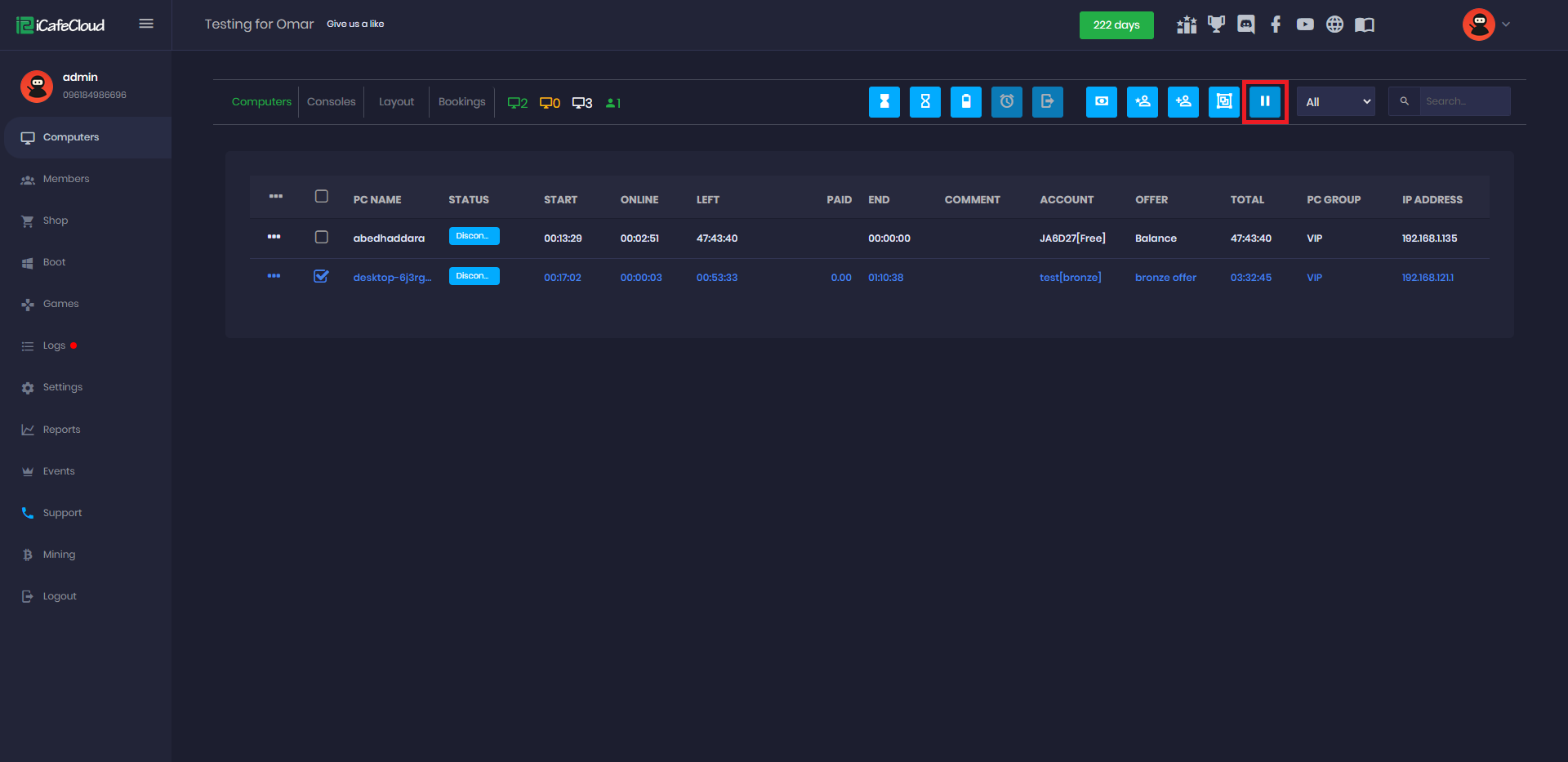Viewport: 1568px width, 762px height.
Task: Expand the user profile menu arrow
Action: point(1506,25)
